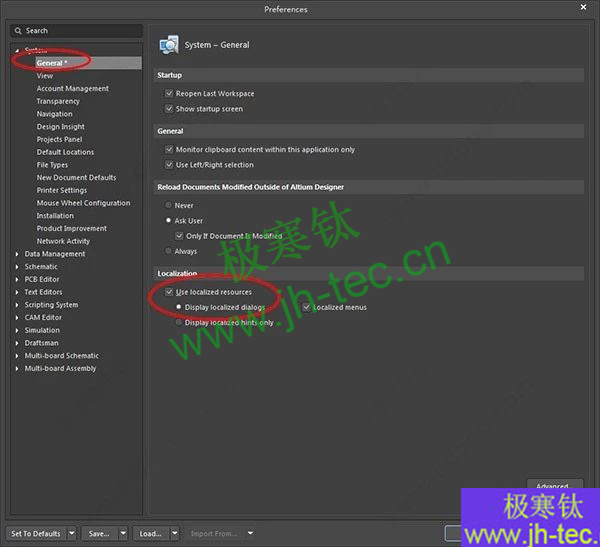The height and width of the screenshot is (547, 600).
Task: Expand the PCB Editor node
Action: 17,279
